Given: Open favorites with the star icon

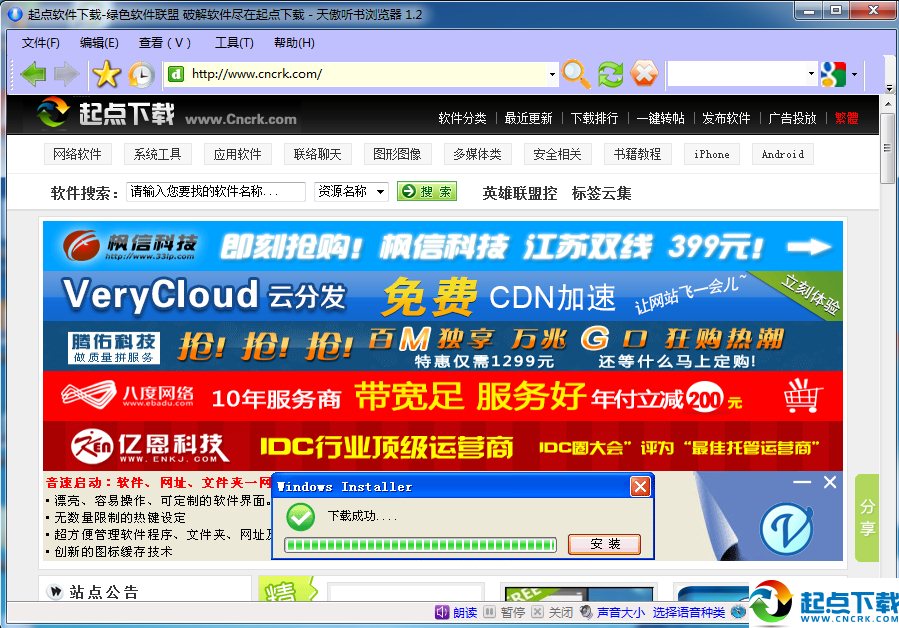Looking at the screenshot, I should tap(107, 74).
